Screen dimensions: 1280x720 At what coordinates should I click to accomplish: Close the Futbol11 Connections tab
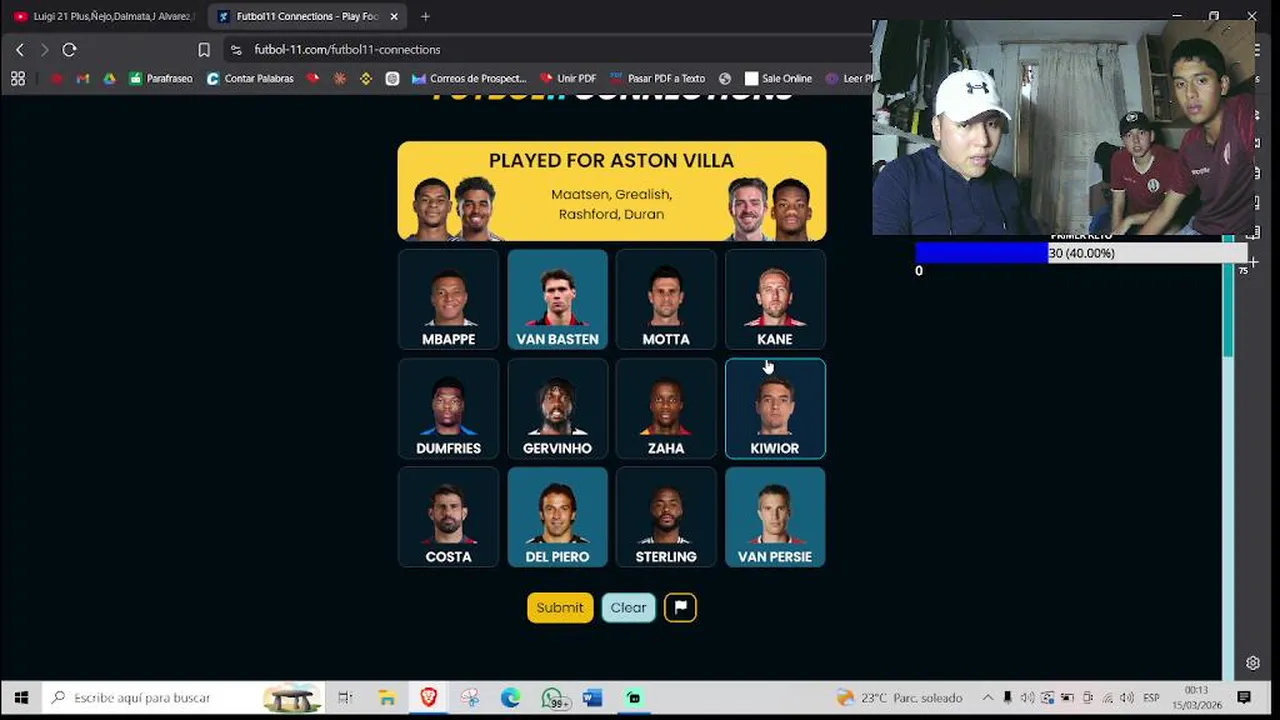(394, 16)
